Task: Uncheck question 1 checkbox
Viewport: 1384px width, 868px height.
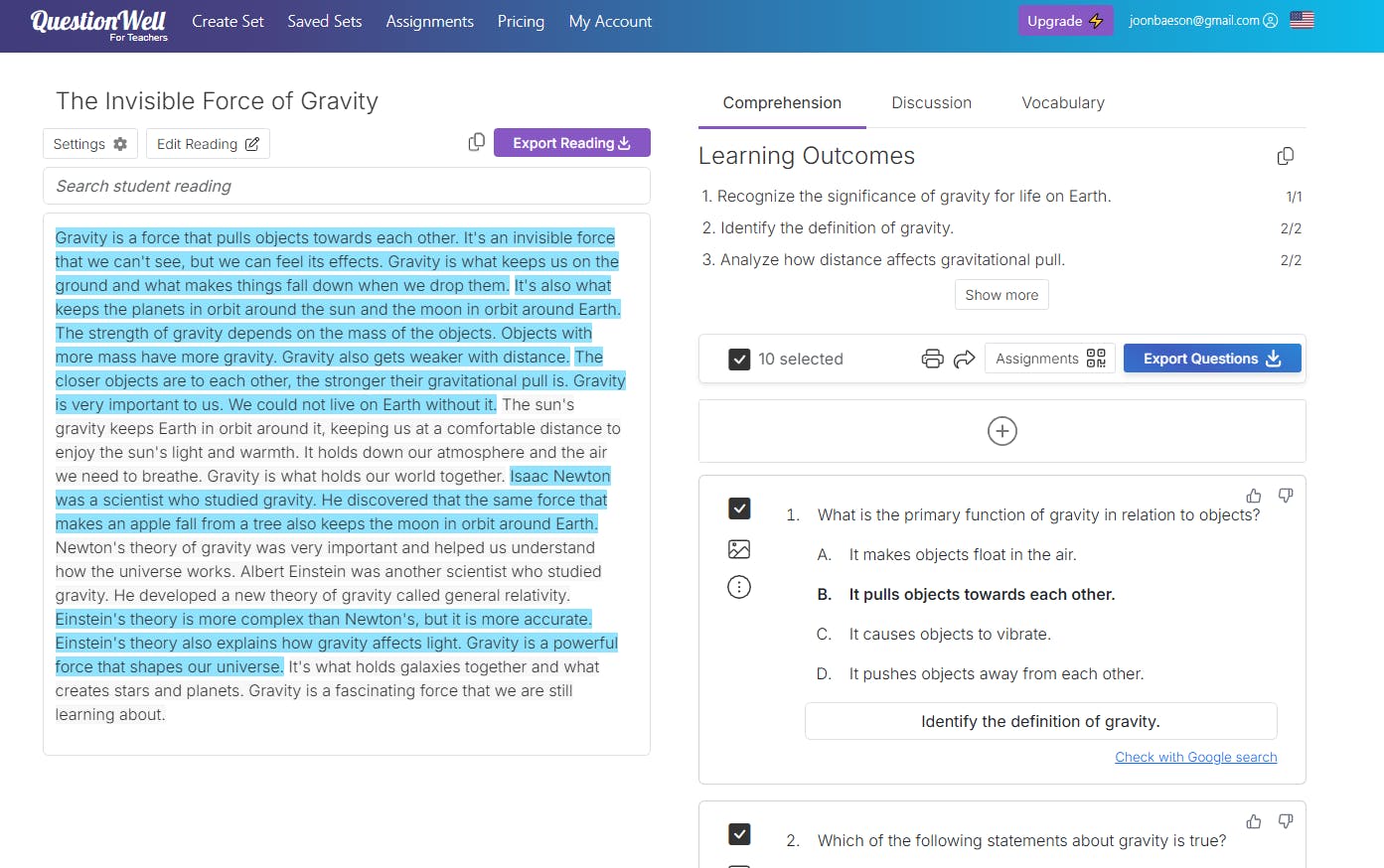Action: click(739, 508)
